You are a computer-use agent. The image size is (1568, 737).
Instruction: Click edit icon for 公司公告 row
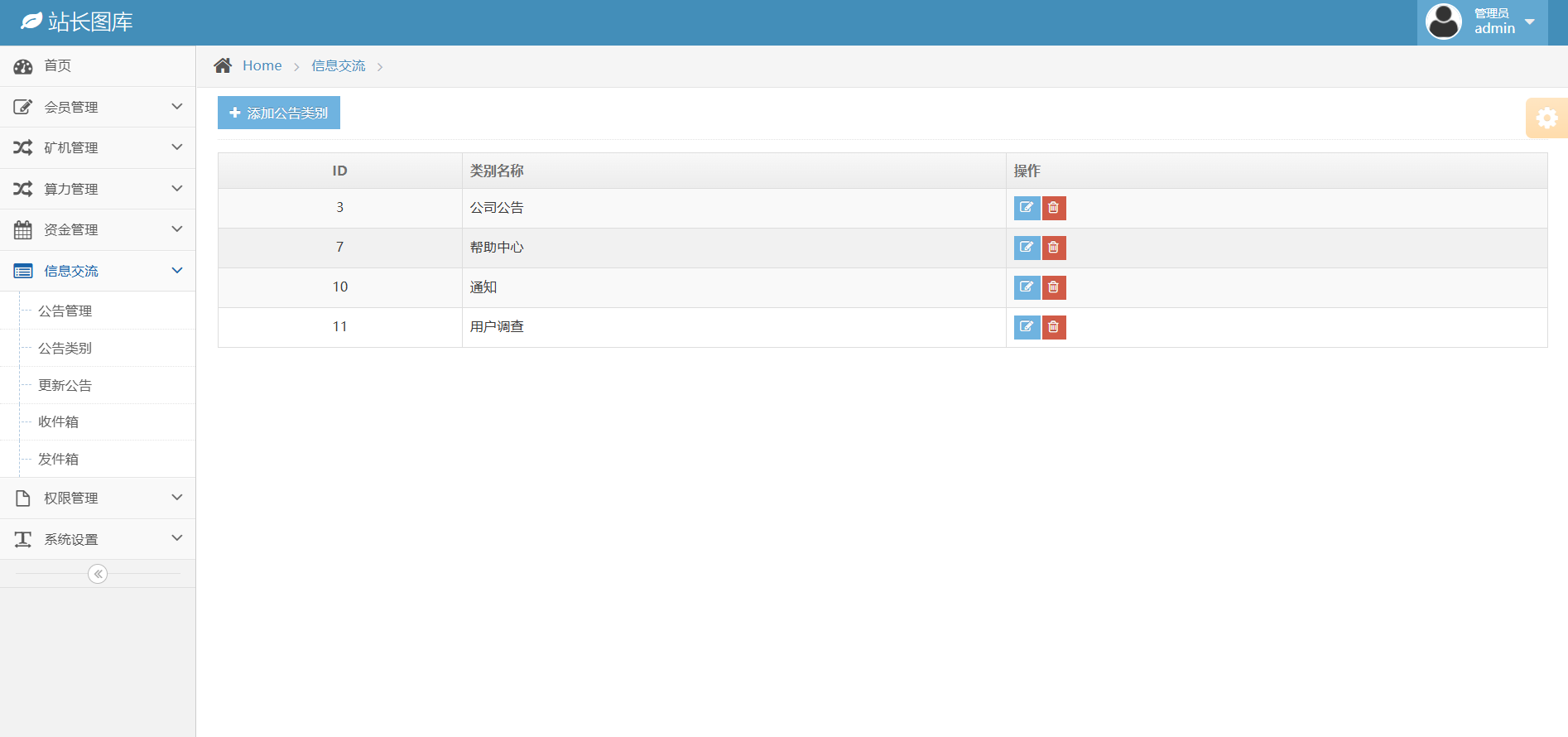pos(1027,208)
